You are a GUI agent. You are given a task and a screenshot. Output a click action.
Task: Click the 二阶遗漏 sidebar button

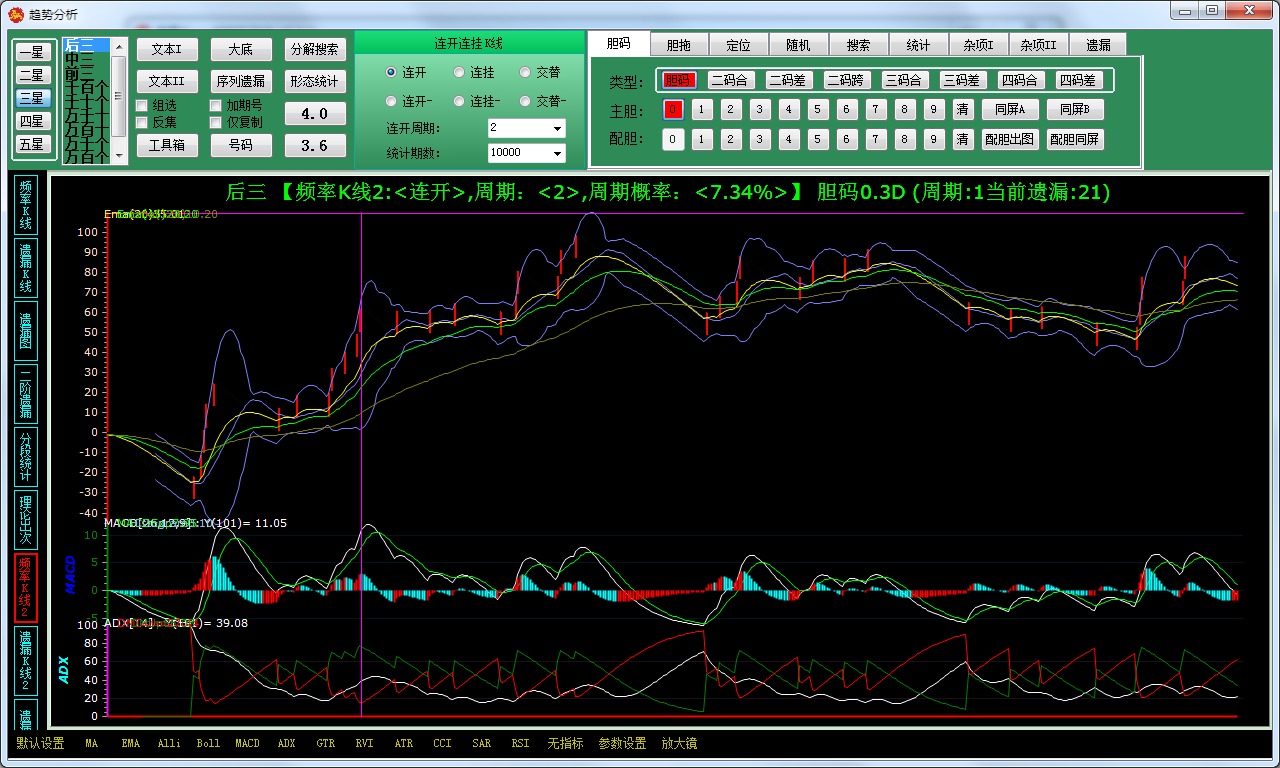(x=26, y=393)
